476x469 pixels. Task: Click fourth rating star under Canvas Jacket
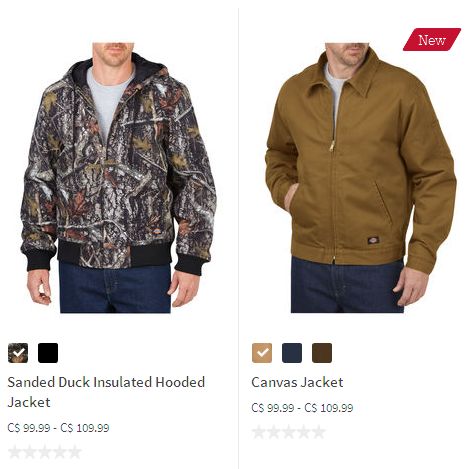click(x=304, y=432)
